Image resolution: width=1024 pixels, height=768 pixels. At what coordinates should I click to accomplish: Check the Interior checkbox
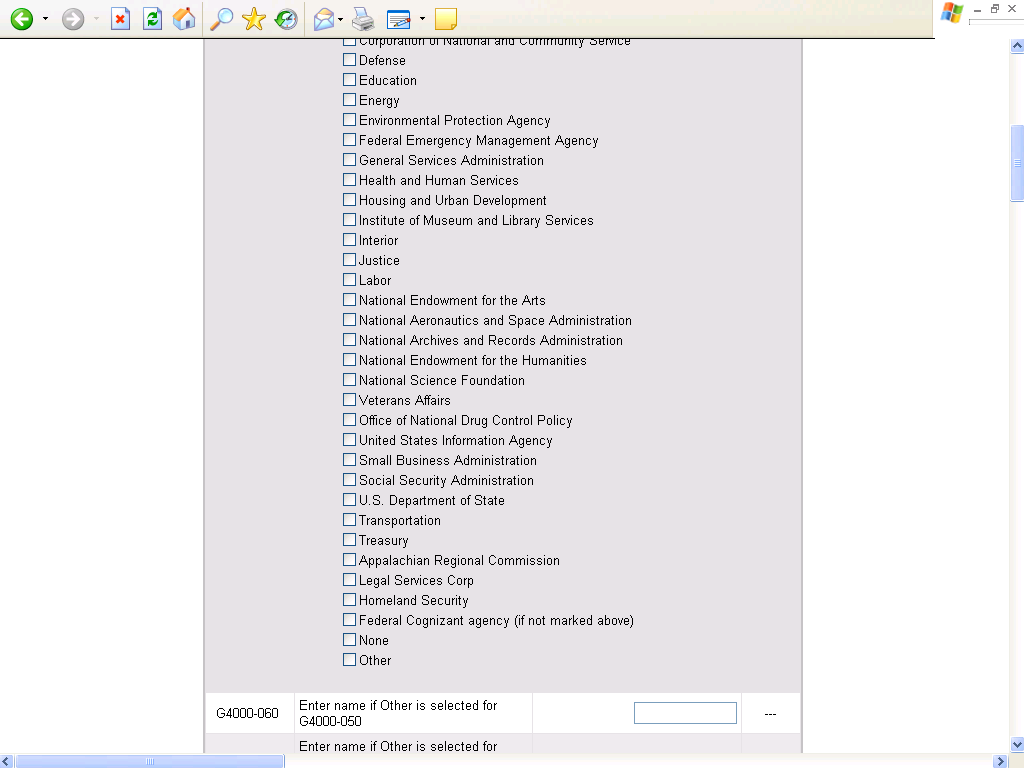[x=349, y=240]
